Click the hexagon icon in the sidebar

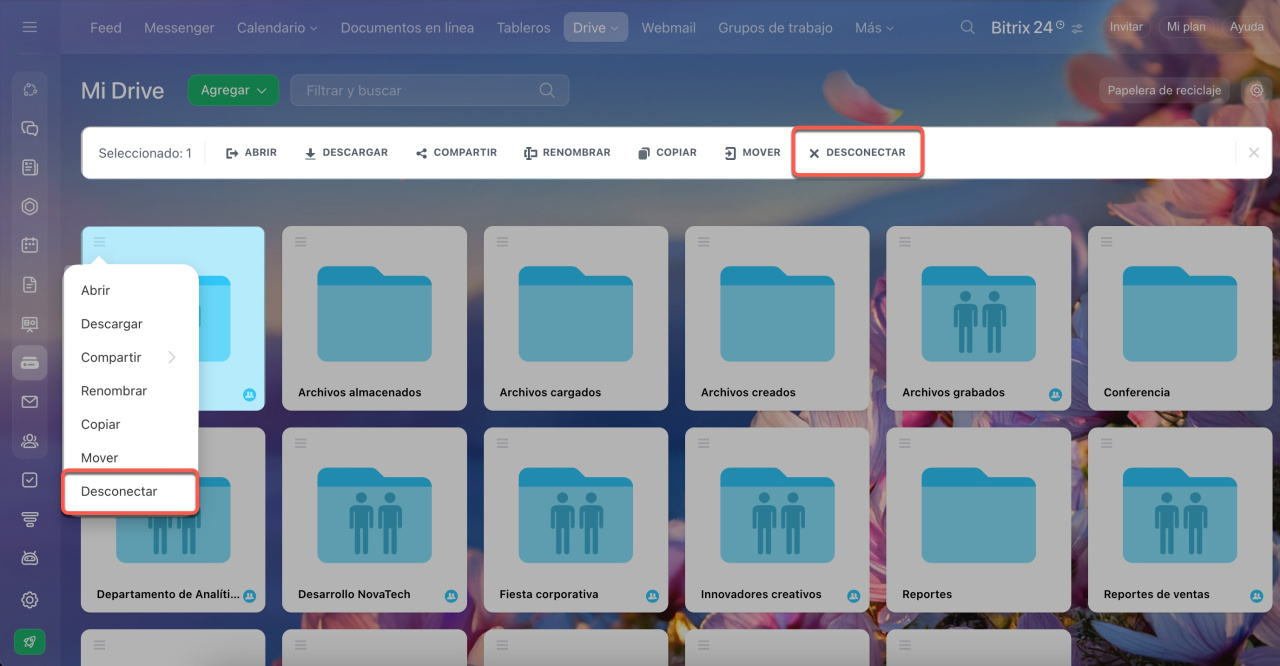[x=29, y=207]
